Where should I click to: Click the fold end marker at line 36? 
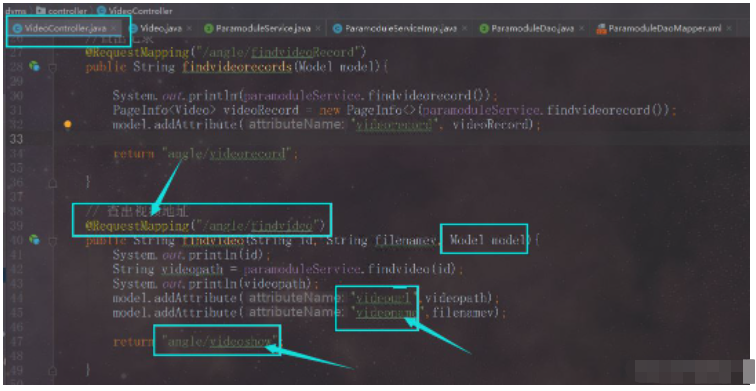53,183
